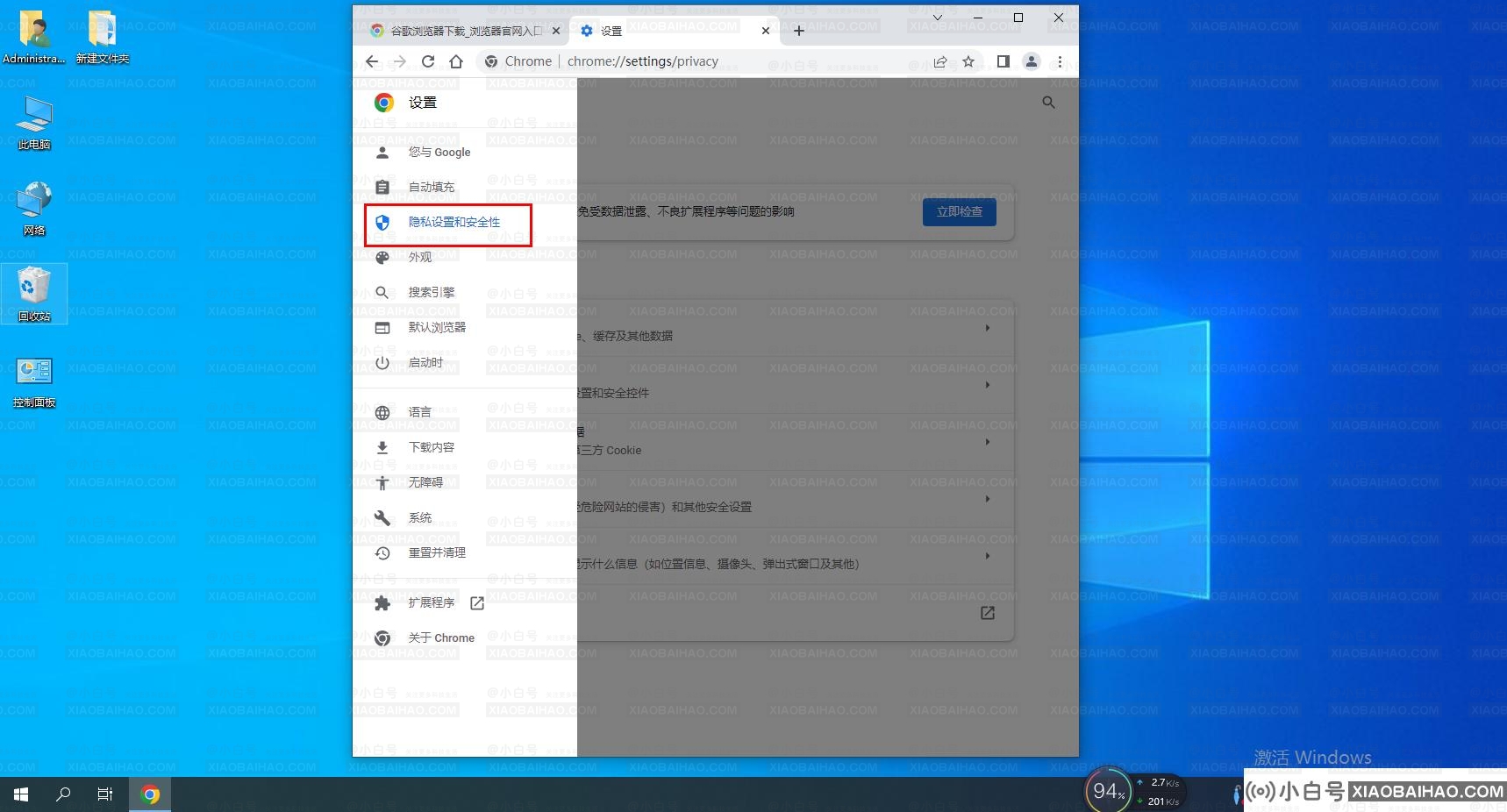Open Task View on the taskbar

[x=105, y=794]
